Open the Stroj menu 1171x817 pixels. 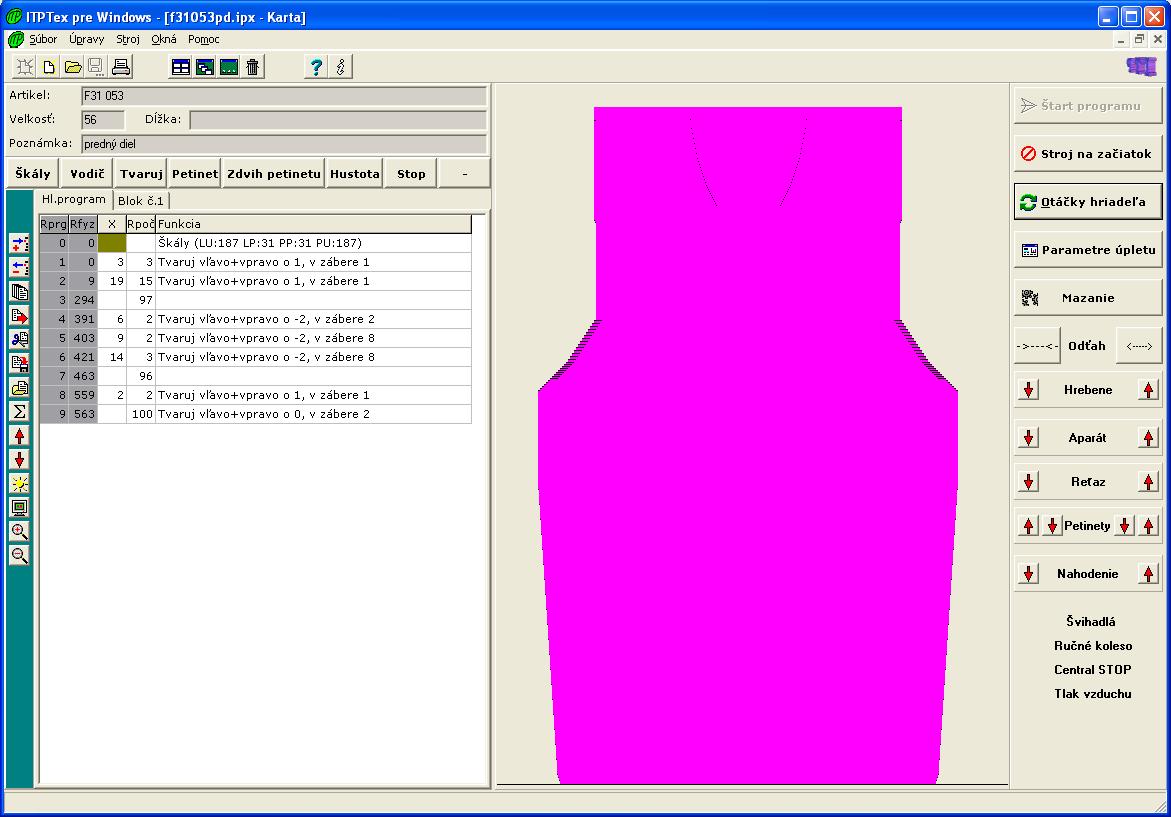[128, 40]
